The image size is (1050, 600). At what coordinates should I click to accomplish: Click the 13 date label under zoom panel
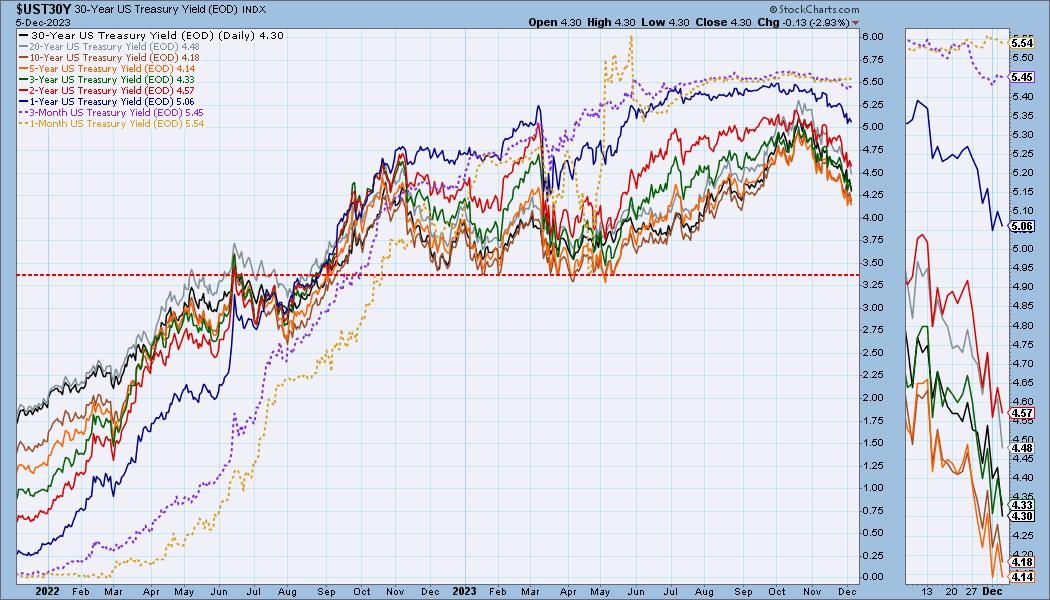926,591
